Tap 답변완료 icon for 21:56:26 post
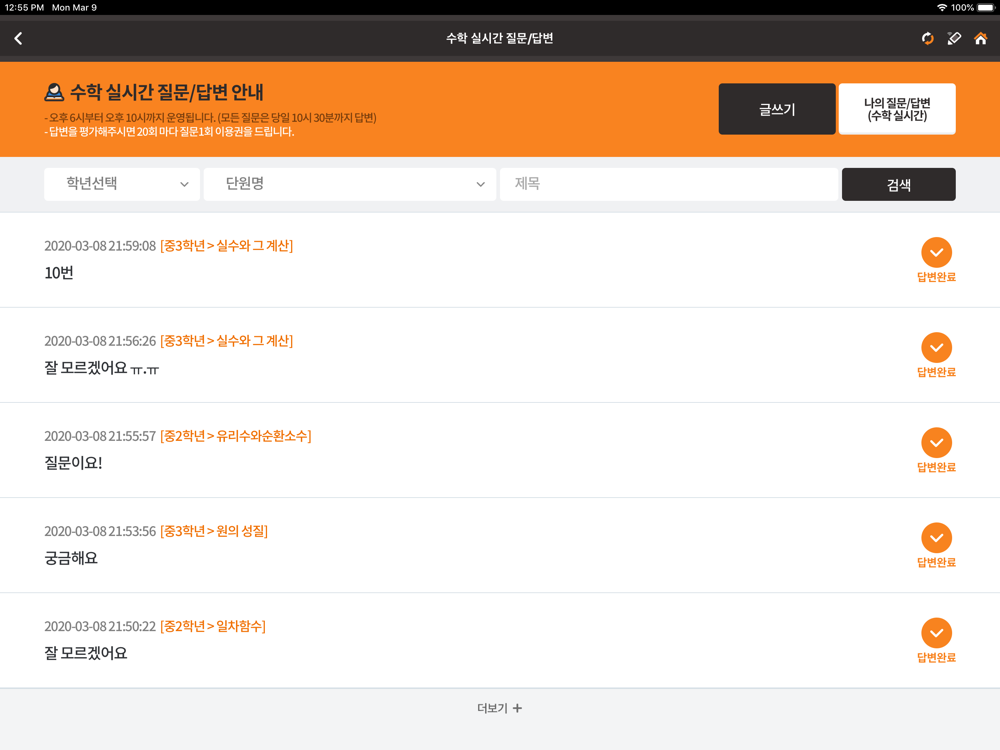This screenshot has height=750, width=1000. [936, 348]
